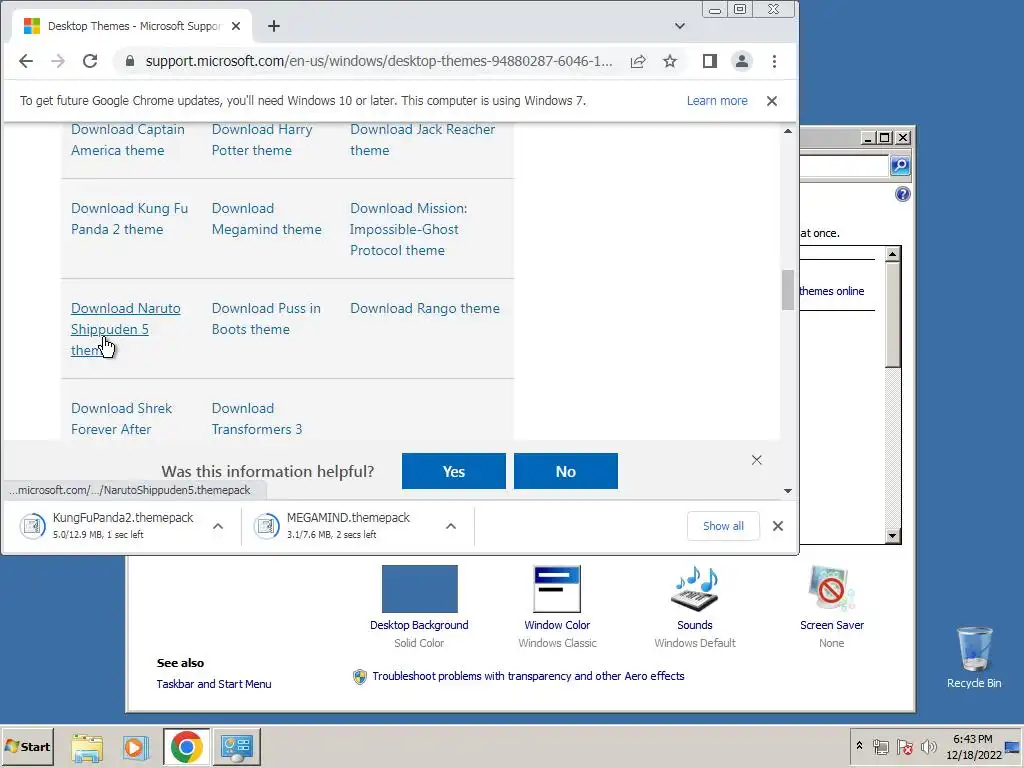The width and height of the screenshot is (1024, 768).
Task: Open Taskbar and Start Menu link
Action: 214,684
